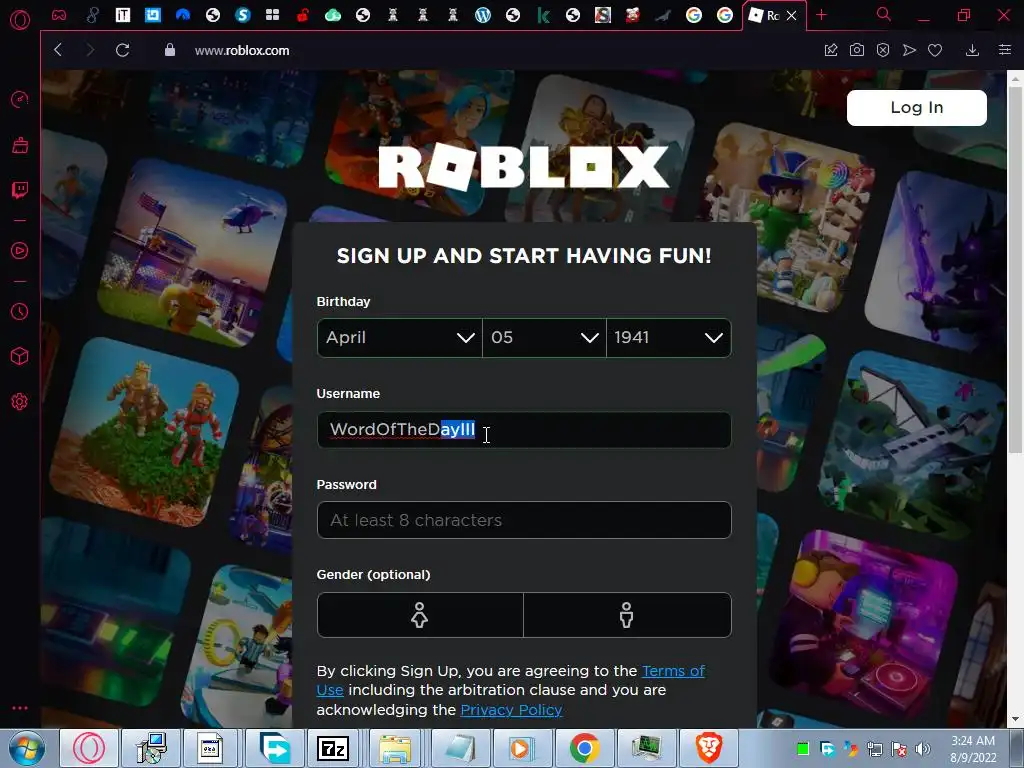
Task: Open Easy Setup sliders icon
Action: [1005, 50]
